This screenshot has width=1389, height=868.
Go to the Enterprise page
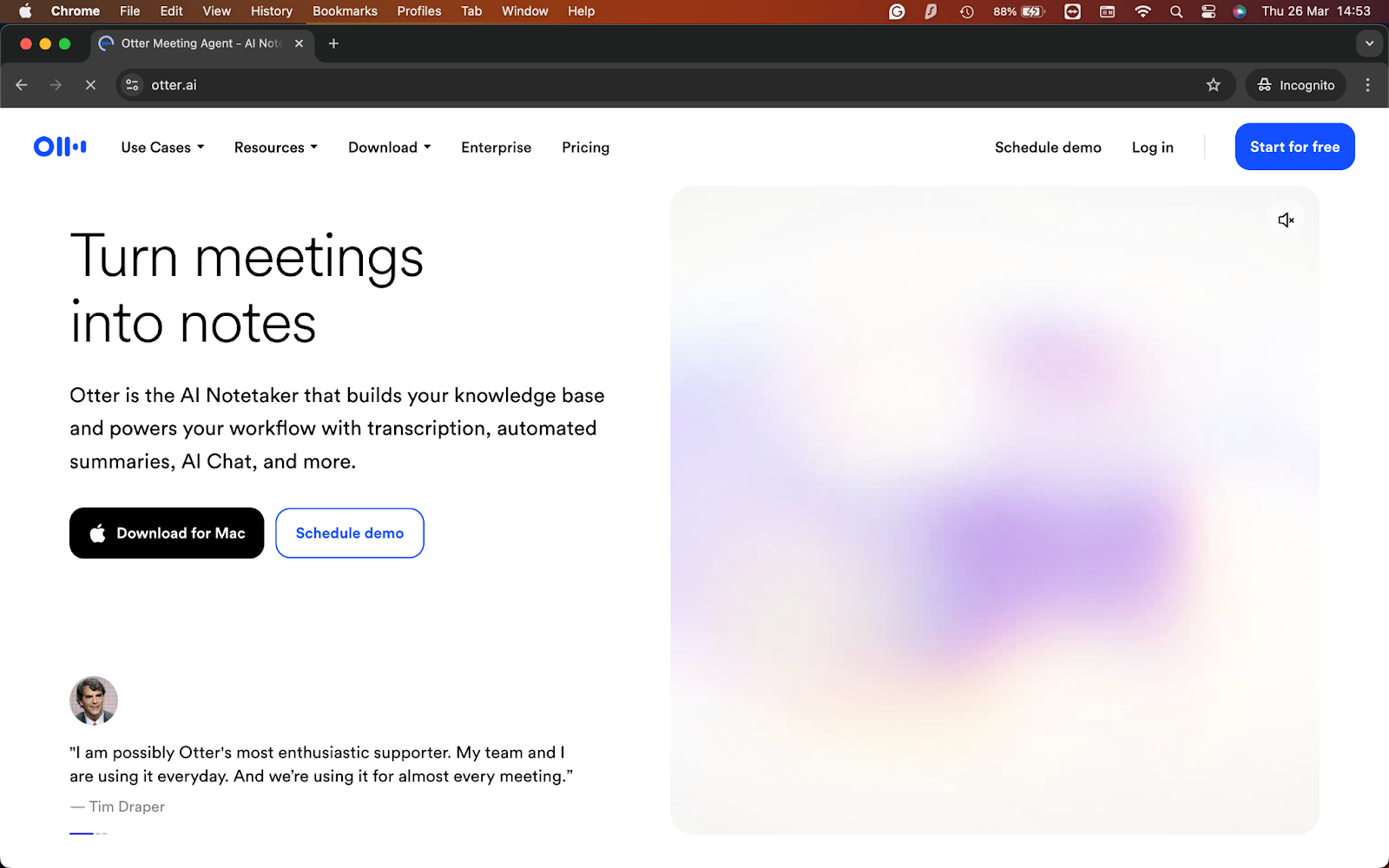pyautogui.click(x=496, y=148)
